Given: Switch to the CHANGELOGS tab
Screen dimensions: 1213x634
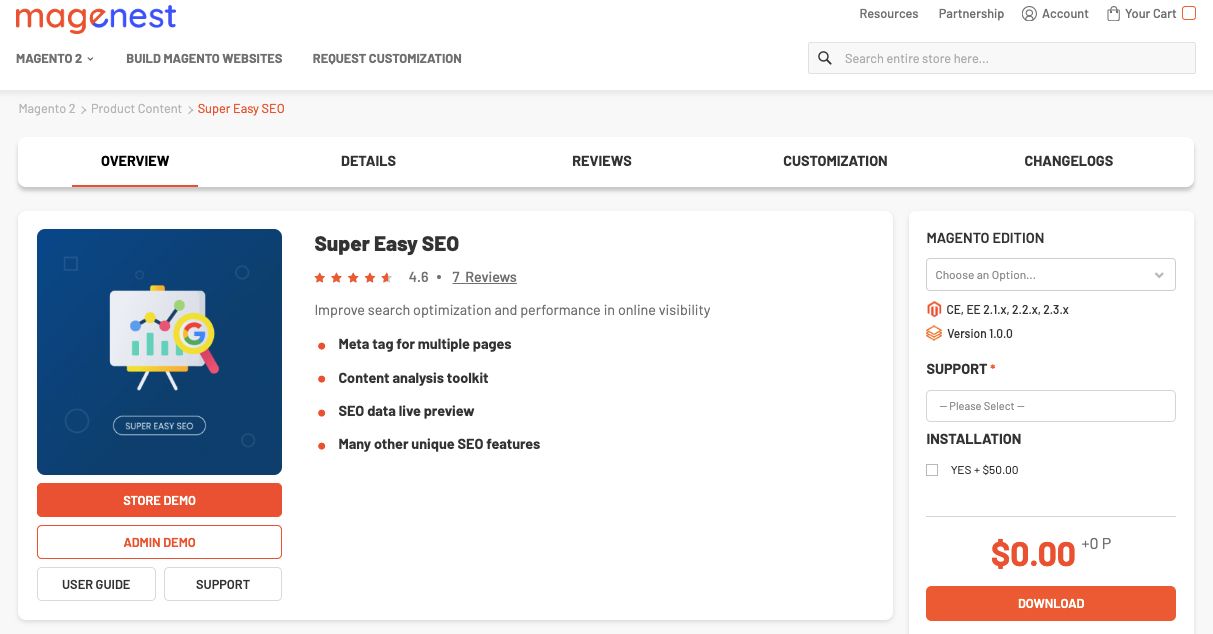Looking at the screenshot, I should coord(1068,161).
